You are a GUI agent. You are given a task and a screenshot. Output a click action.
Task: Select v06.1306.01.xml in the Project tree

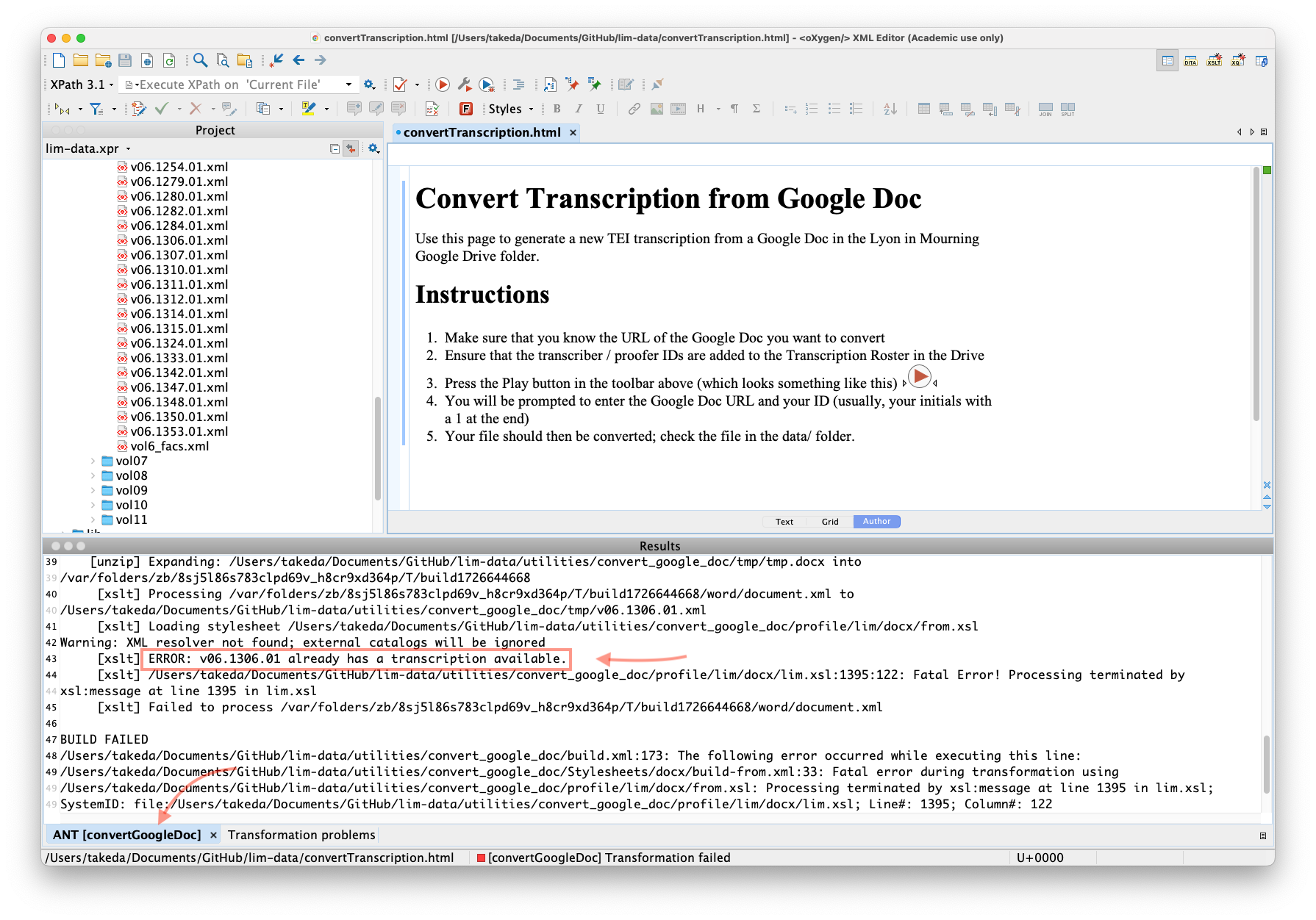179,240
